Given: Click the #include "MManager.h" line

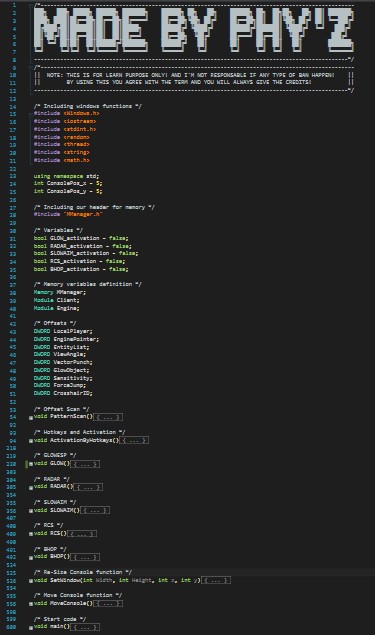Looking at the screenshot, I should [x=68, y=215].
